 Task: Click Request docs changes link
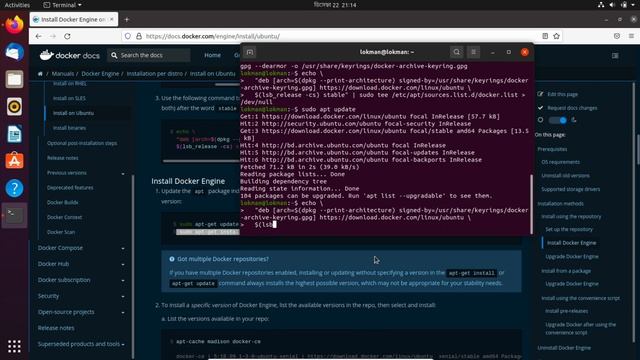(572, 108)
